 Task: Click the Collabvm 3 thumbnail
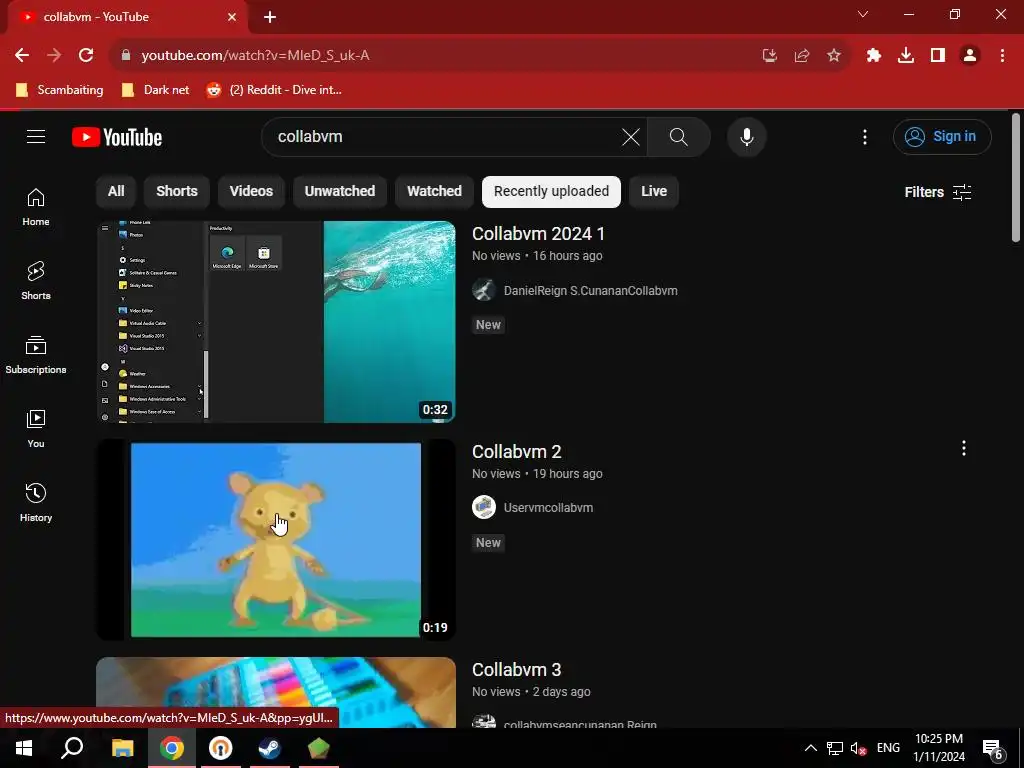[276, 692]
